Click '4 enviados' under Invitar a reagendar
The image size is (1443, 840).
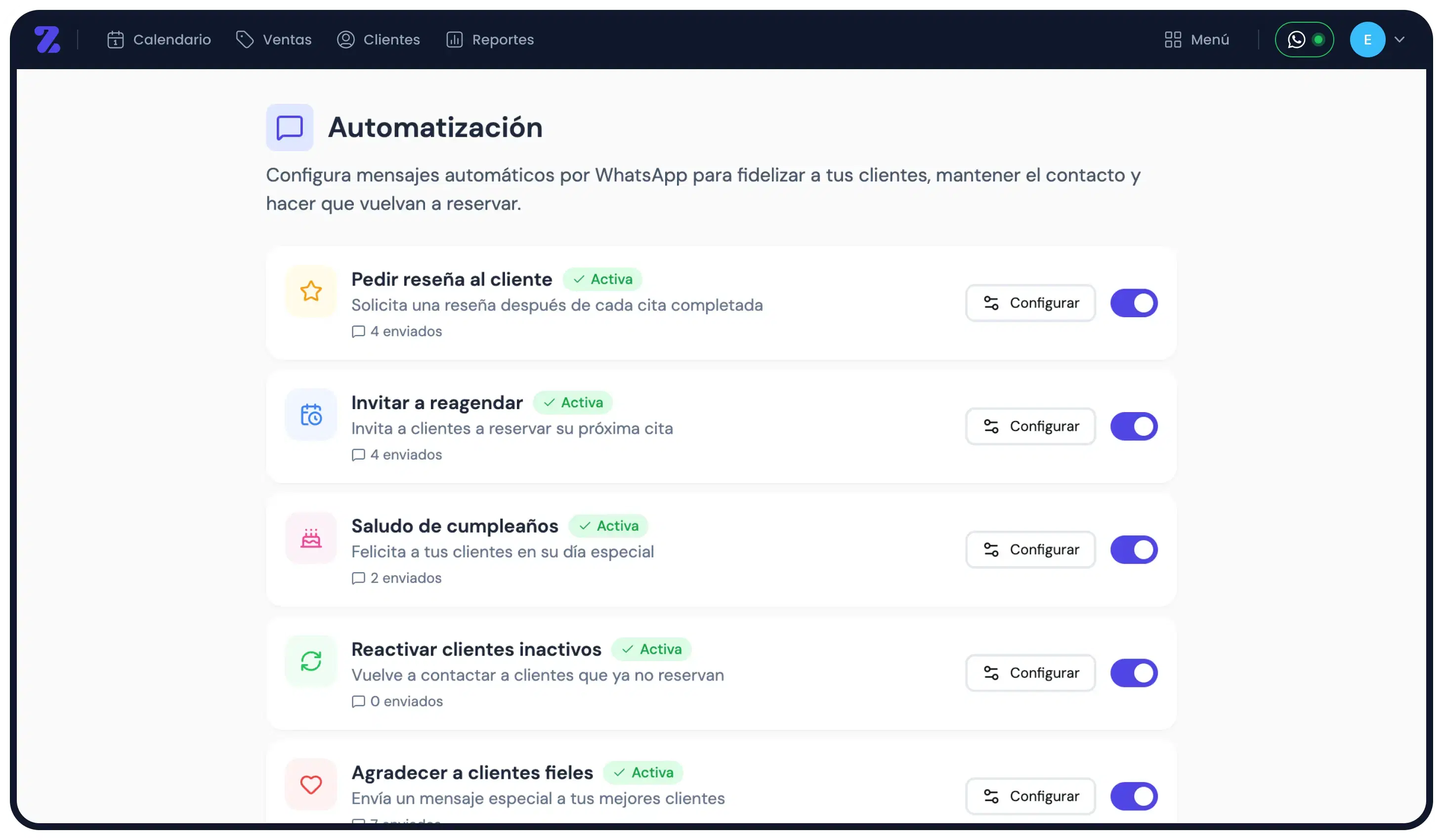[397, 455]
